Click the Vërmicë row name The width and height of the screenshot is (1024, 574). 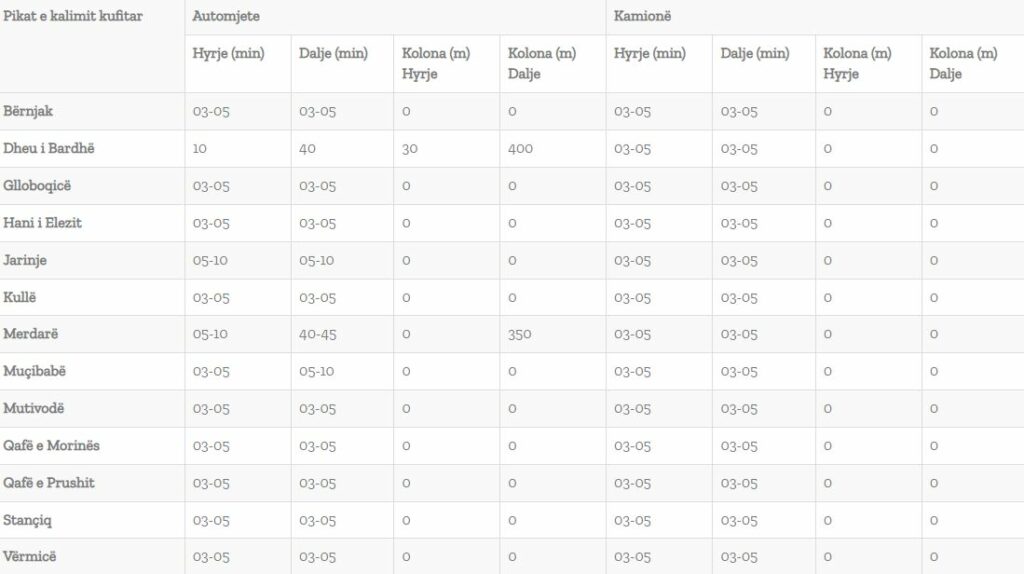pyautogui.click(x=30, y=557)
